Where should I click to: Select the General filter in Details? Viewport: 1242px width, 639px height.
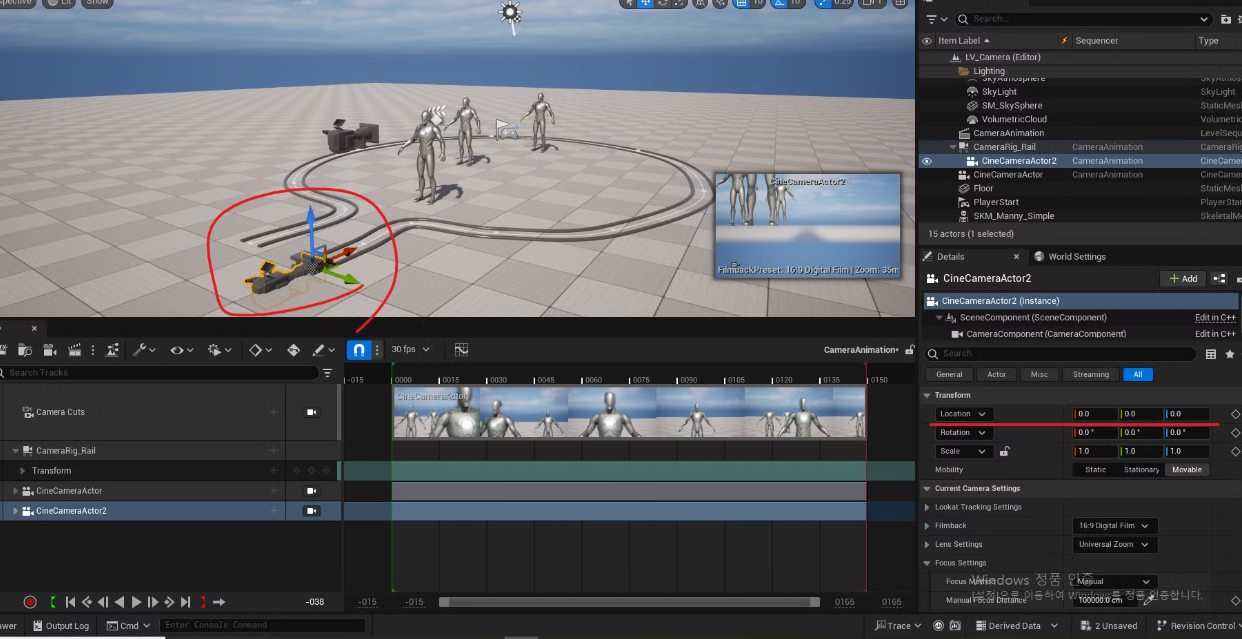949,375
